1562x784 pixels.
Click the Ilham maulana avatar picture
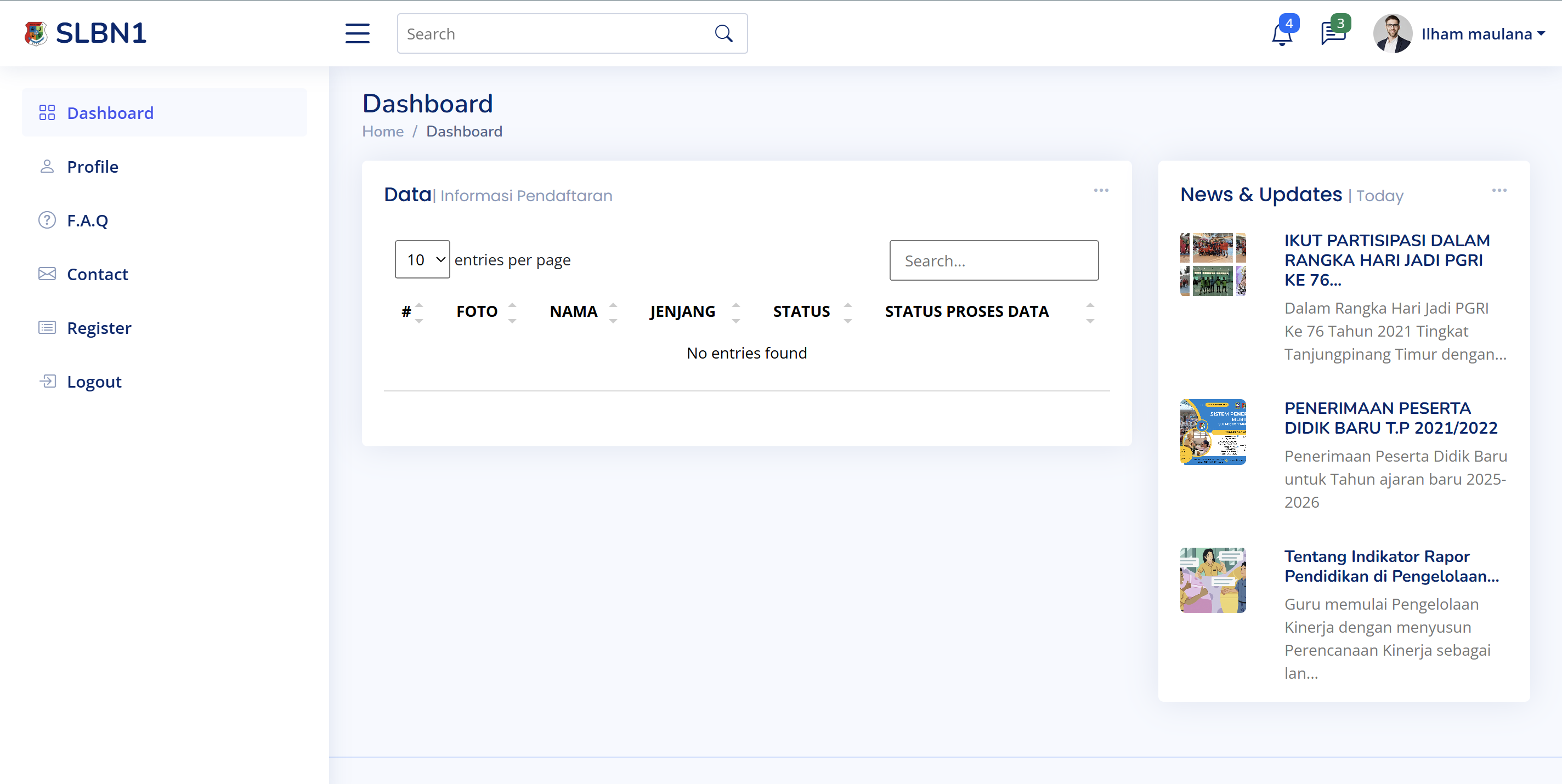coord(1392,34)
